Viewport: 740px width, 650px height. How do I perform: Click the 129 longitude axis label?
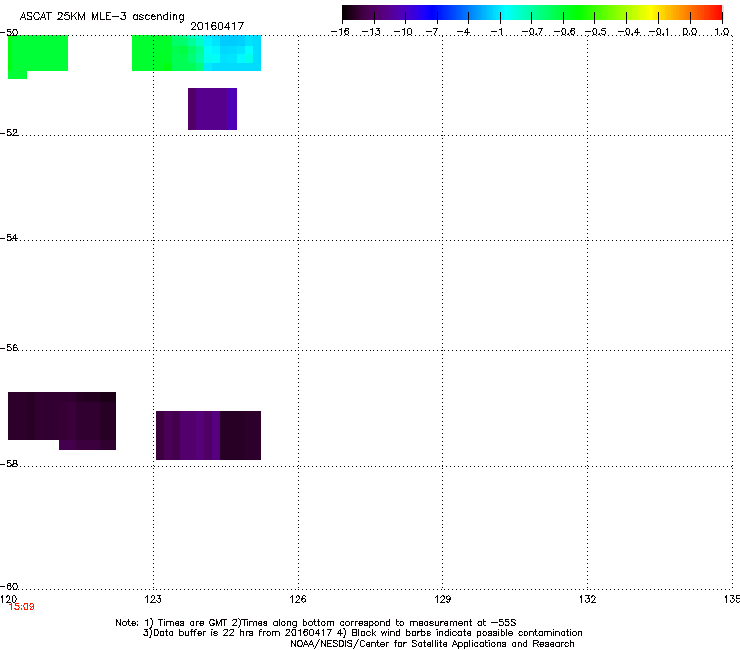click(x=442, y=599)
